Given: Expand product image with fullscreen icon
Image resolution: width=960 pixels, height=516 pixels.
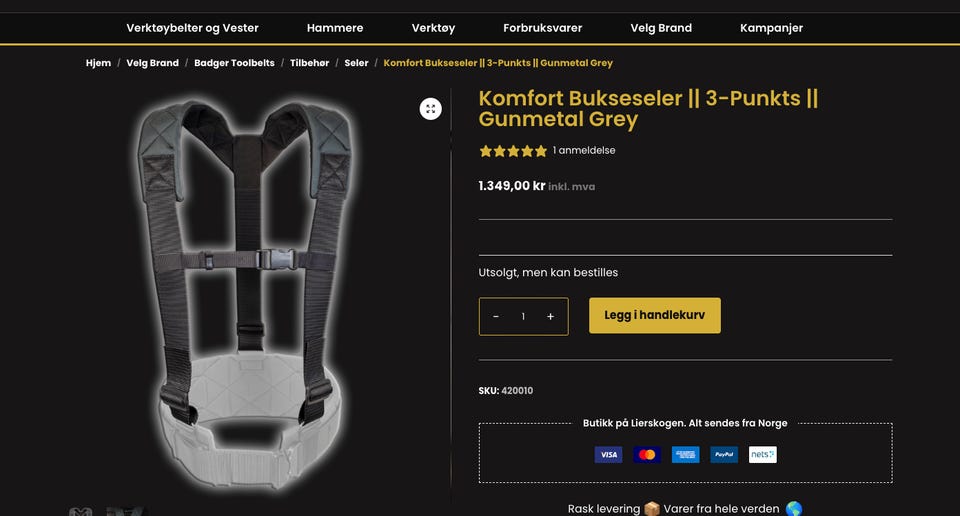Looking at the screenshot, I should point(430,109).
